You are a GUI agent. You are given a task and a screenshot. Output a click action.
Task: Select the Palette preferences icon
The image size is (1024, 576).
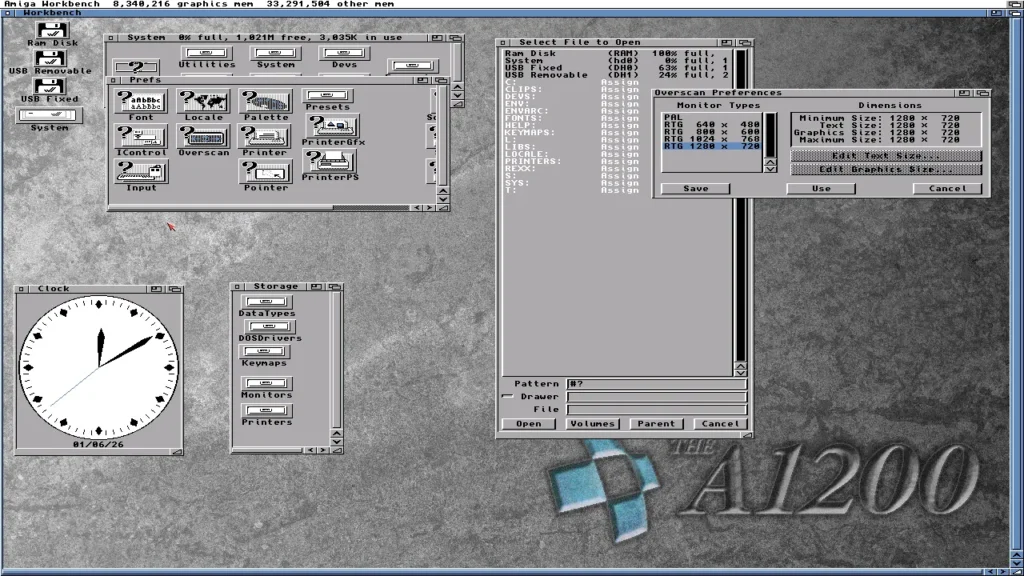point(266,105)
